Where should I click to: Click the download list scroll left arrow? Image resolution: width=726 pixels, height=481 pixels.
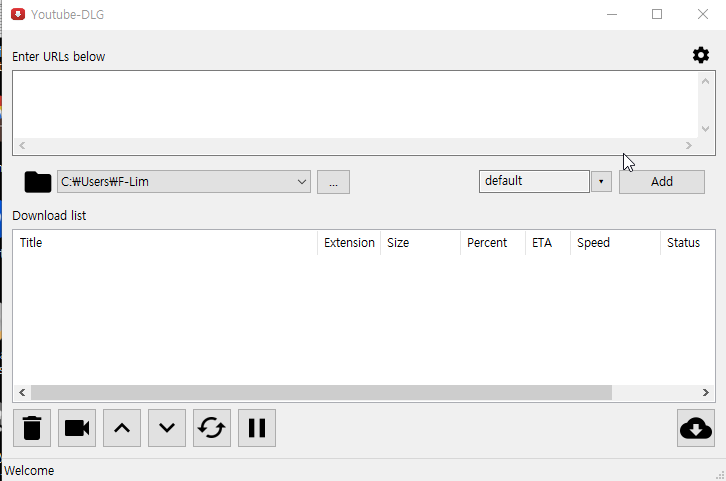pyautogui.click(x=22, y=393)
